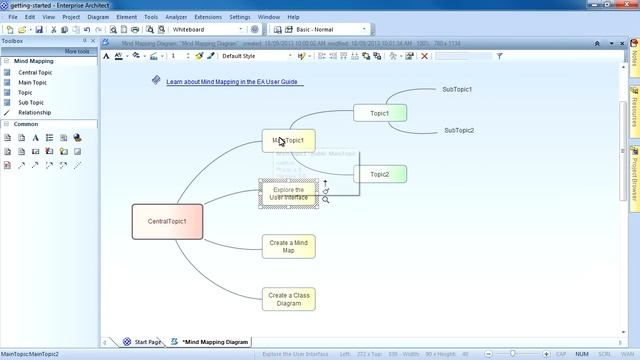This screenshot has height=360, width=640.
Task: Open the Basic - Normal layout dropdown
Action: tap(364, 29)
